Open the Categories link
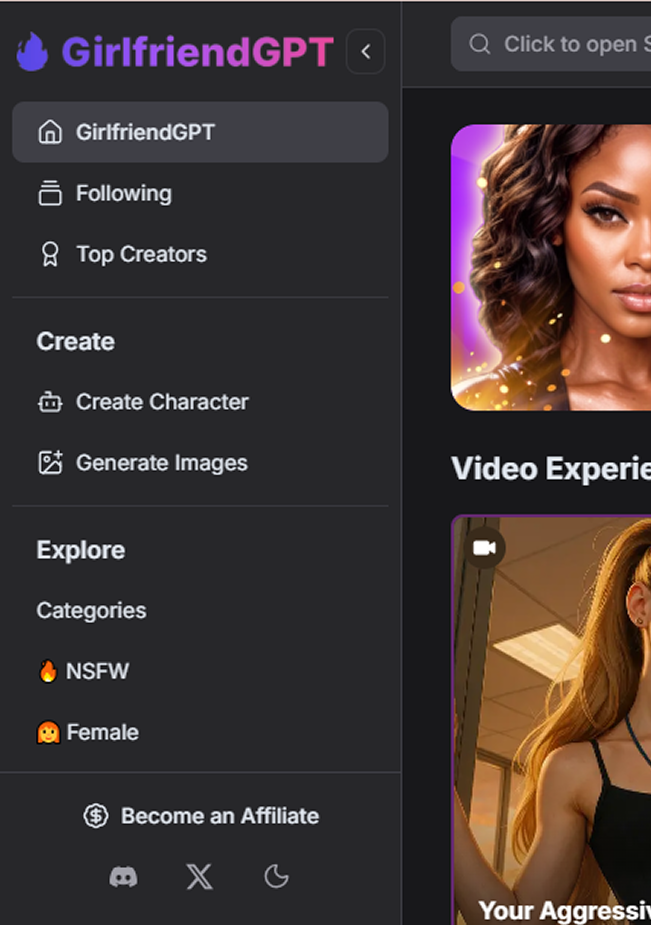This screenshot has height=925, width=651. point(91,611)
